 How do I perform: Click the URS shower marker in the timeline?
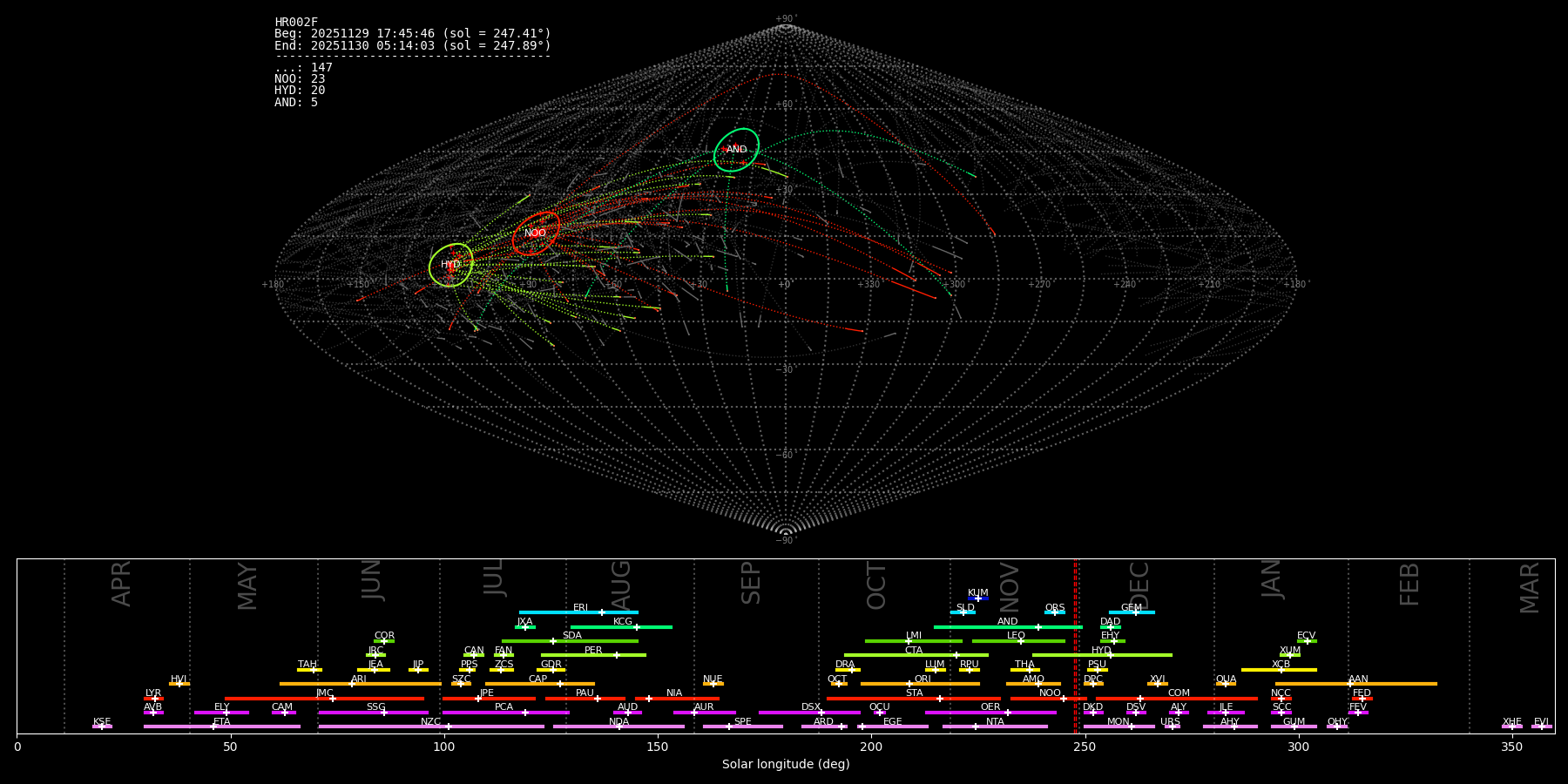pos(1172,727)
